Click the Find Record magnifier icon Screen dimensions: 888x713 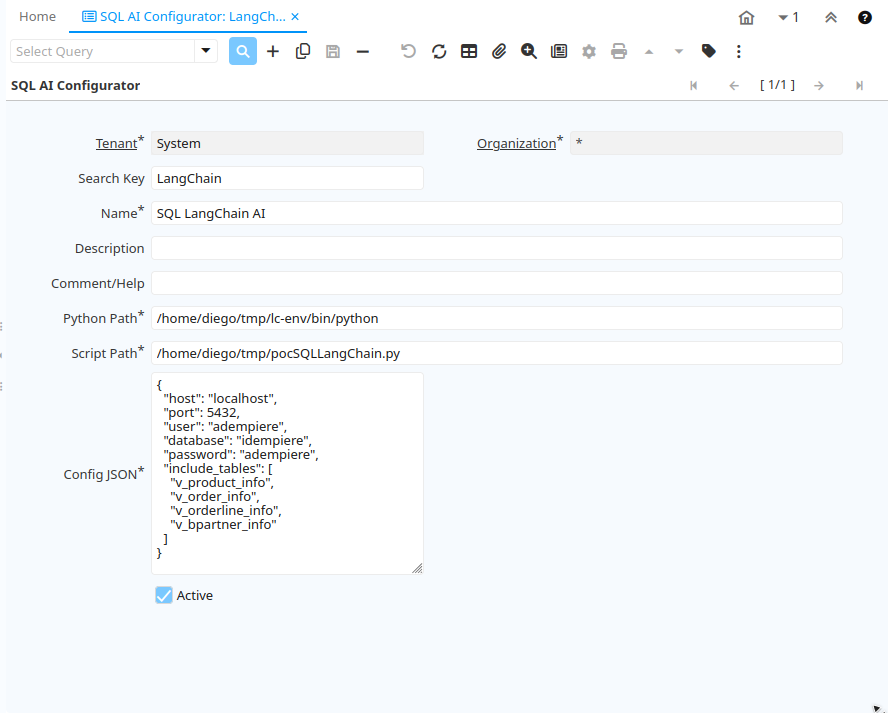[x=243, y=51]
